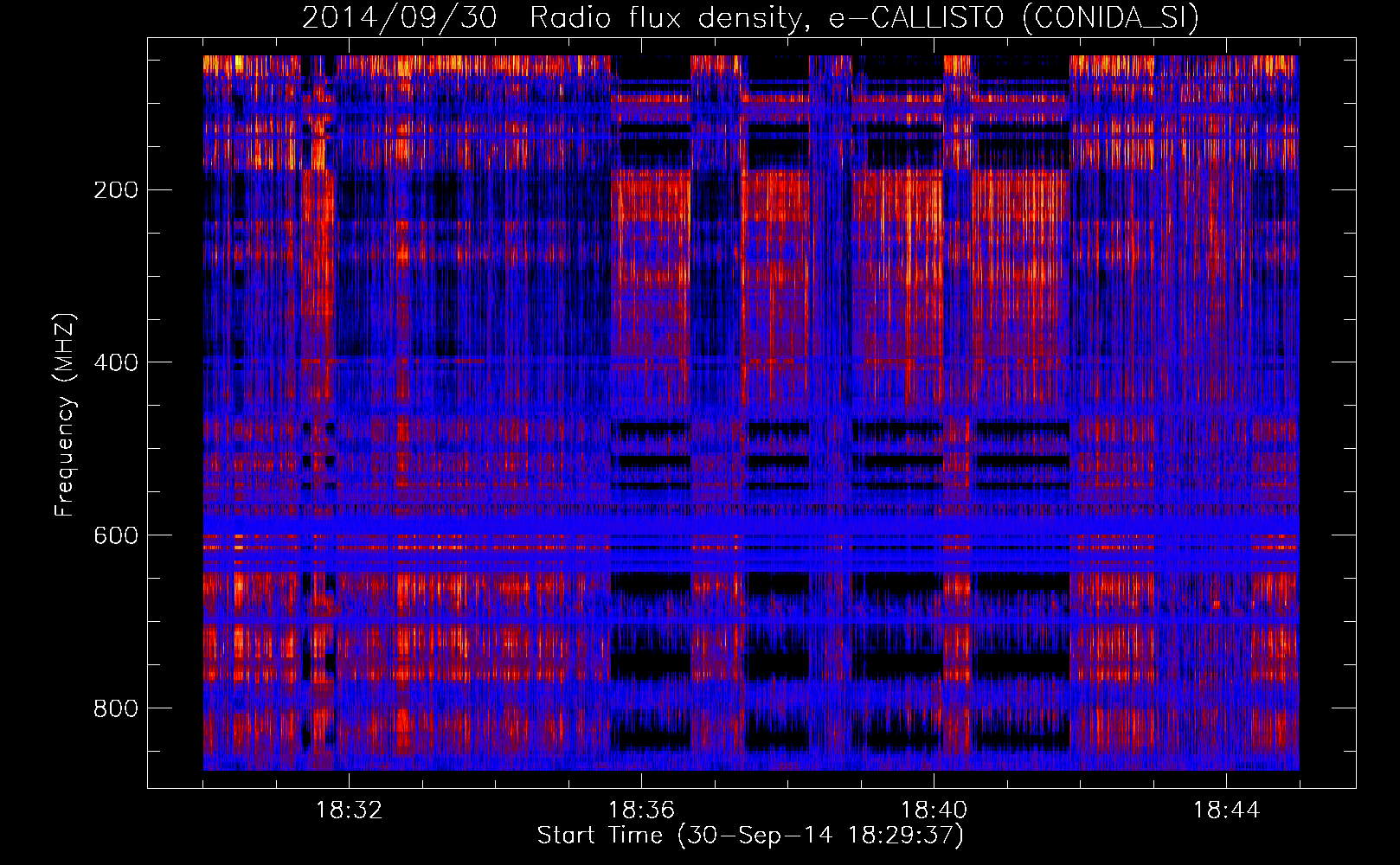Screen dimensions: 1400x865
Task: Click the 18:40 time tick label
Action: point(934,811)
